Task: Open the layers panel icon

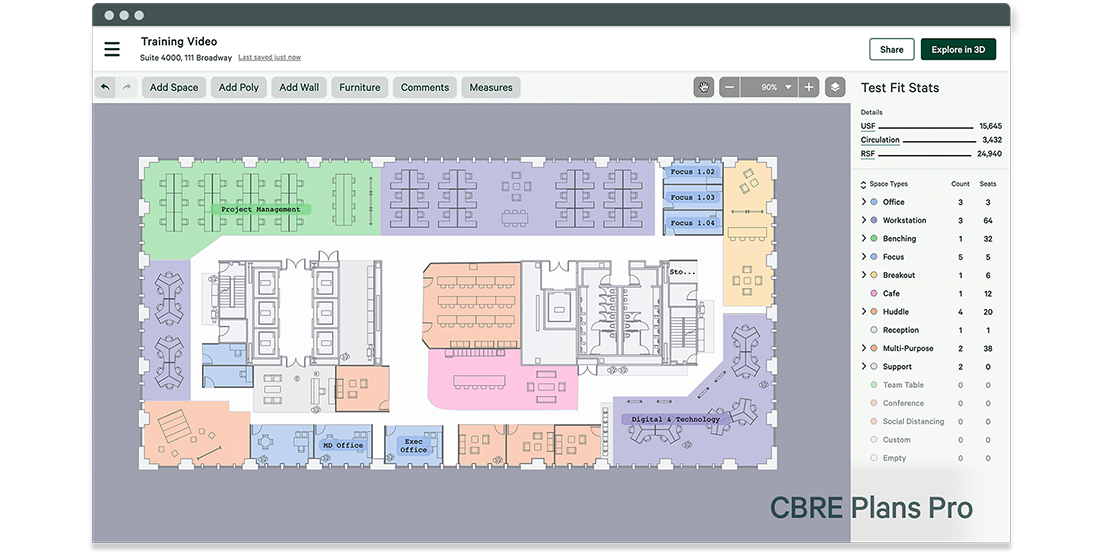Action: (x=834, y=88)
